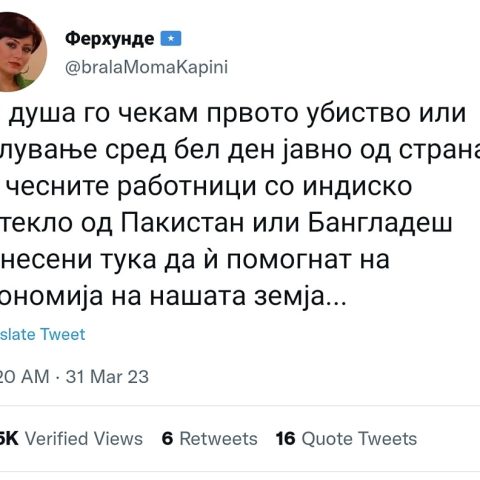Click the Translate Tweet link
480x480 pixels.
43,334
